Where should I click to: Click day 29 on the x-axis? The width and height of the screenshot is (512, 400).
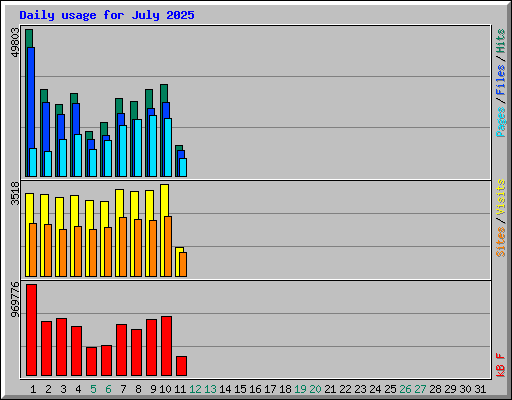point(450,389)
